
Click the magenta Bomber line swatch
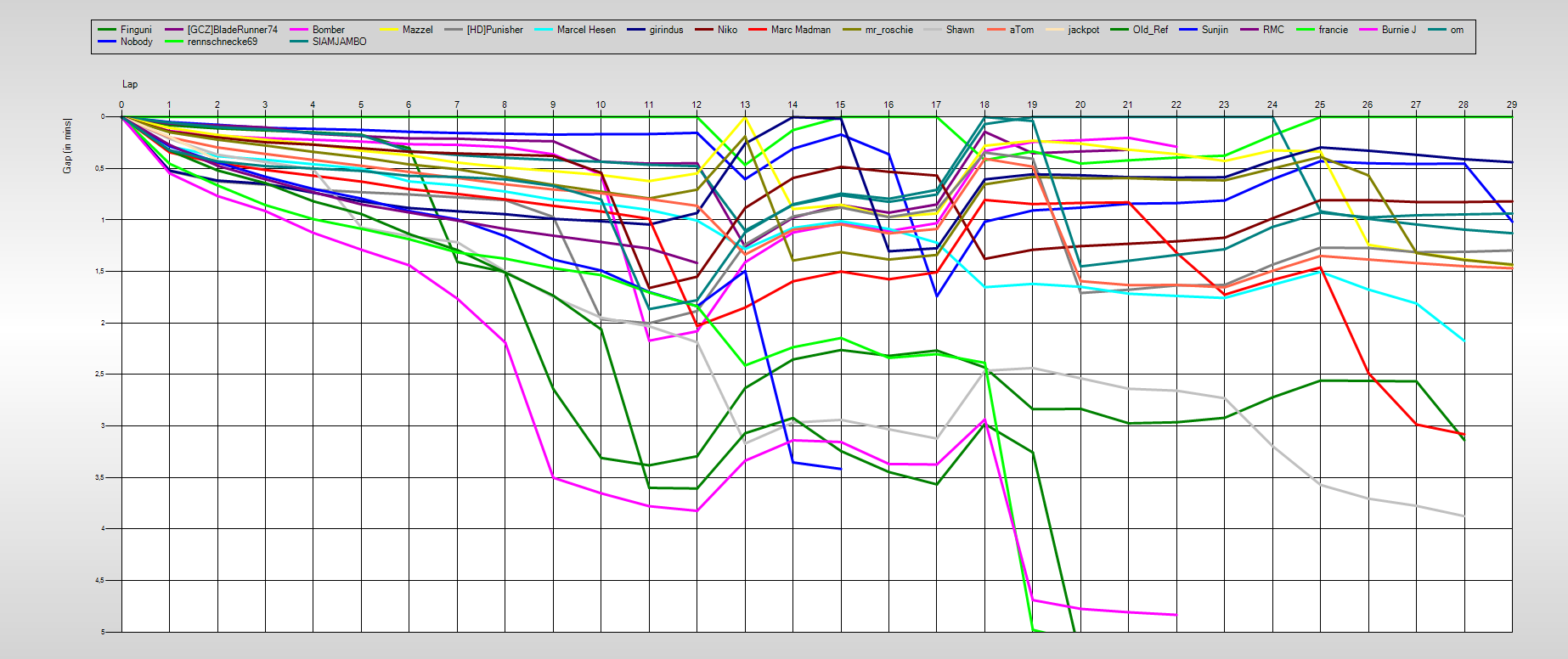(299, 30)
